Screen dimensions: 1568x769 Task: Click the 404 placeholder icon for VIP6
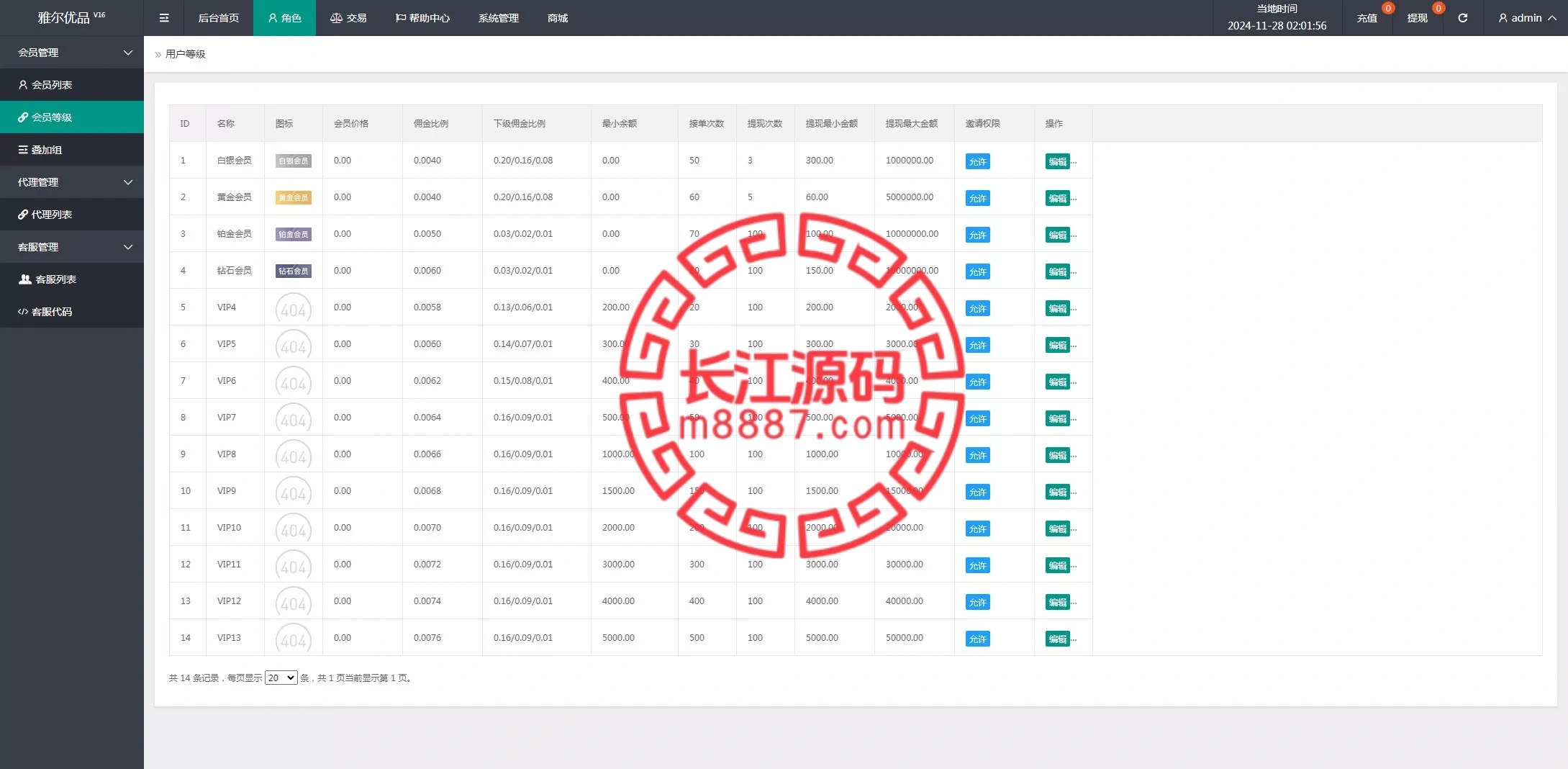coord(294,381)
